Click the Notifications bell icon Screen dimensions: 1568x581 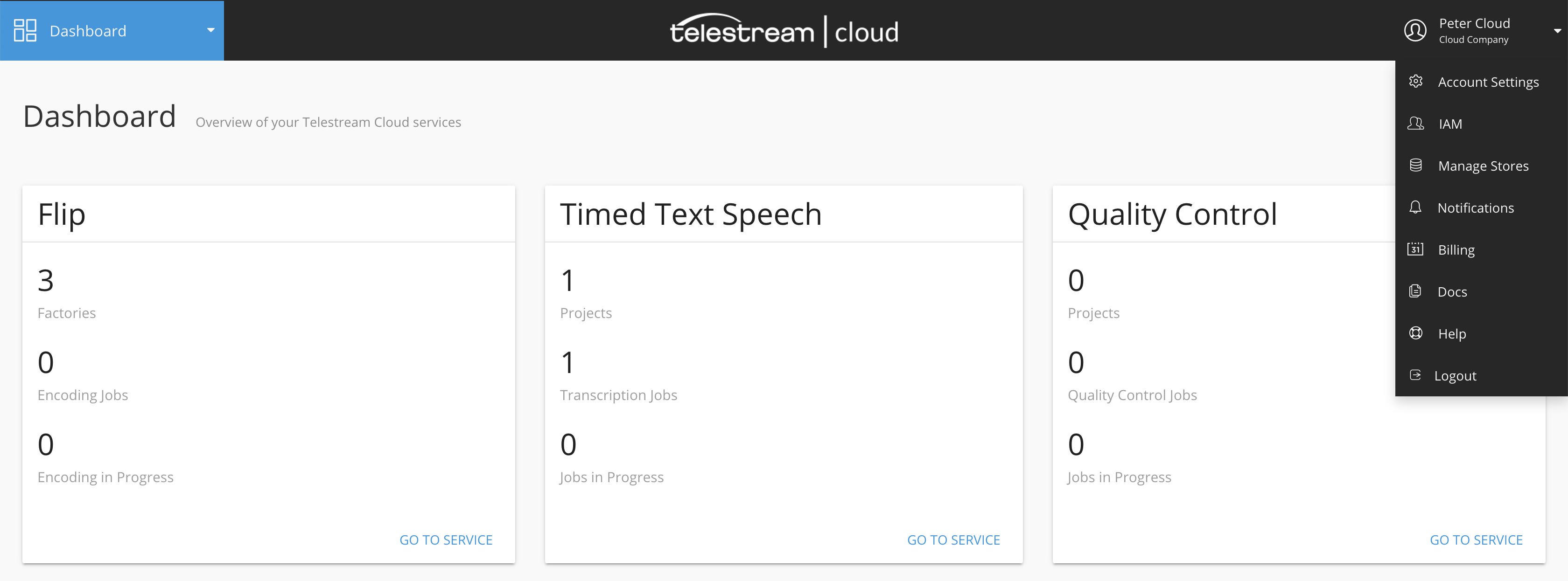pos(1416,207)
